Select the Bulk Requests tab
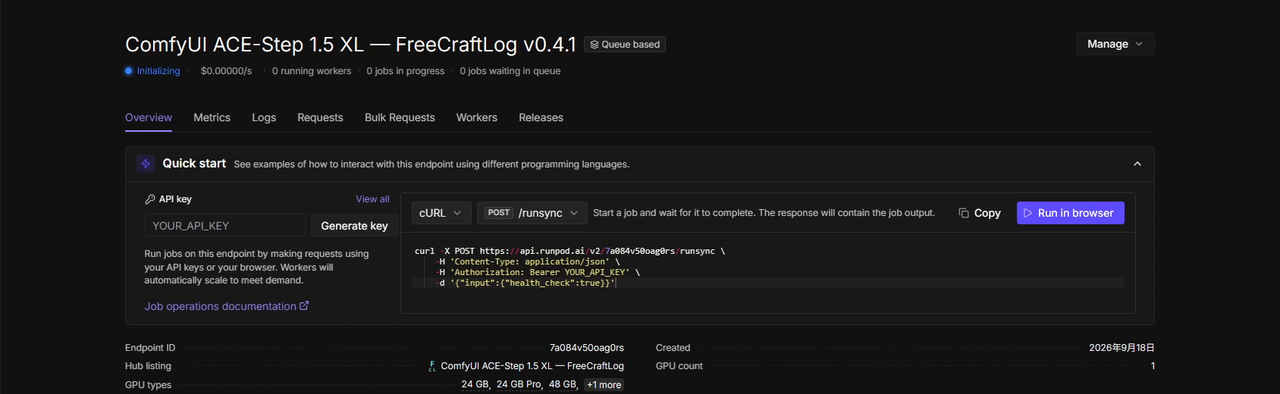This screenshot has height=394, width=1280. tap(400, 117)
